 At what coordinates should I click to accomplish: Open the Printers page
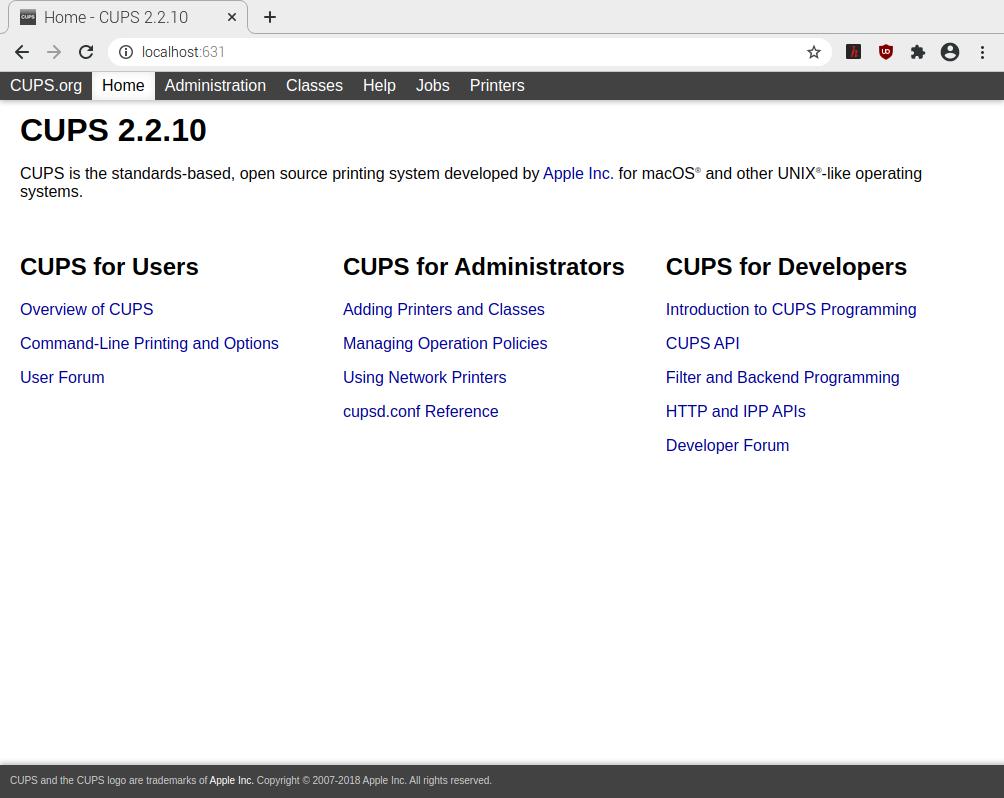coord(497,85)
